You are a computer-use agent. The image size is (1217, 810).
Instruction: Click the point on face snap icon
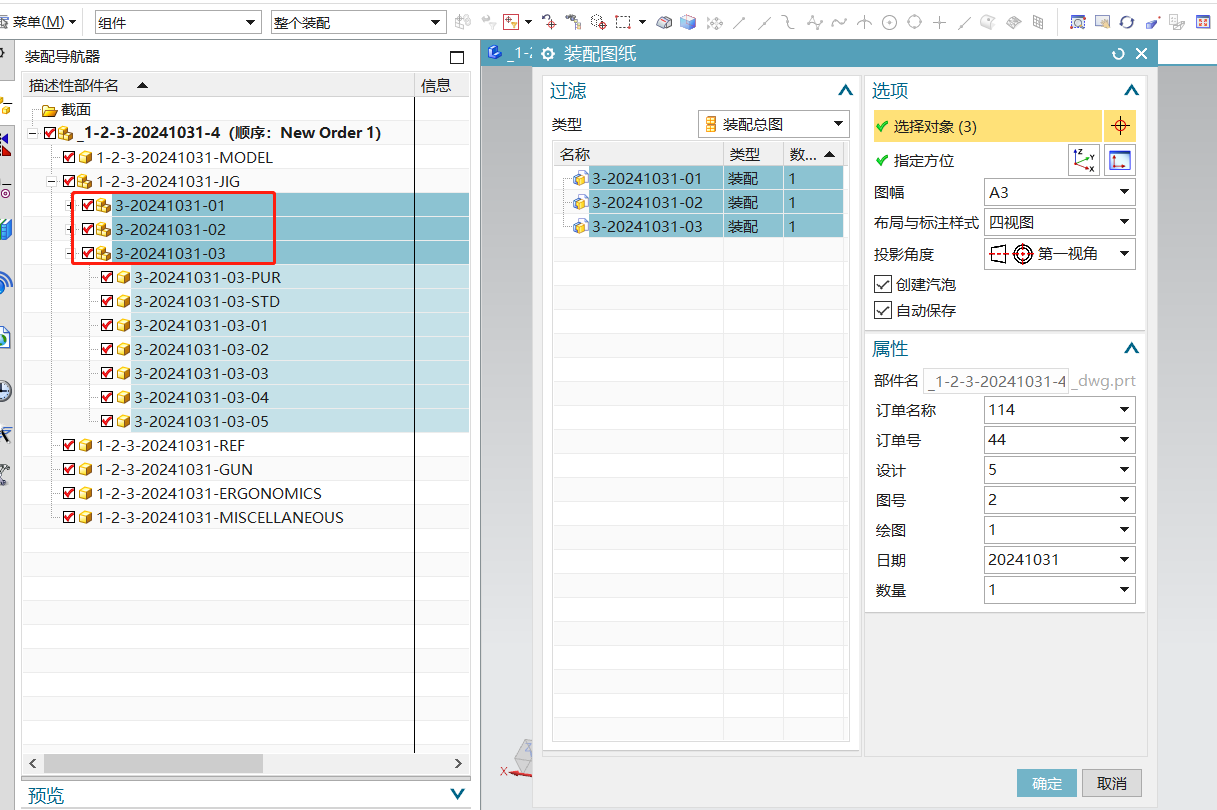988,22
